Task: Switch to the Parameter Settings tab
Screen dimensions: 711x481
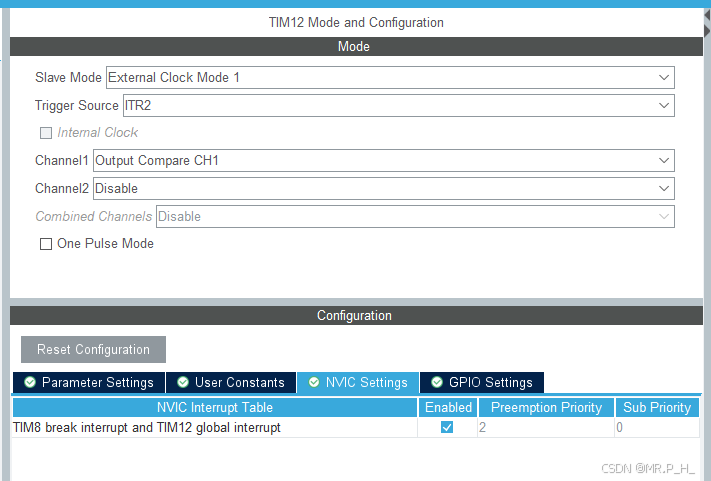Action: point(89,383)
